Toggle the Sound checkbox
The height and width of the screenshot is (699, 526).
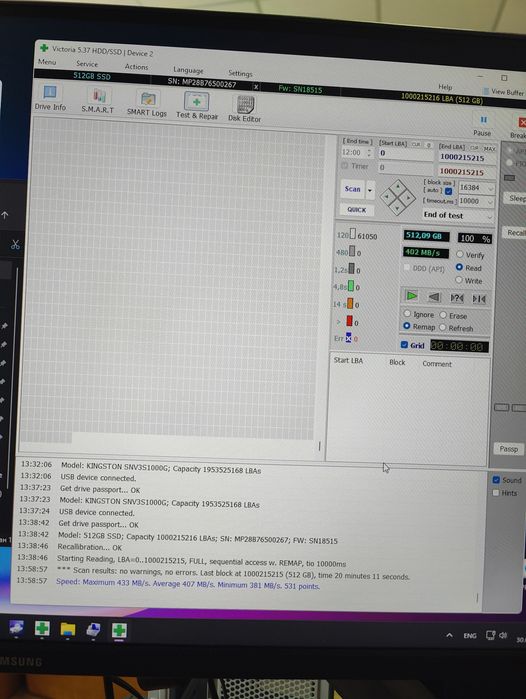tap(496, 480)
